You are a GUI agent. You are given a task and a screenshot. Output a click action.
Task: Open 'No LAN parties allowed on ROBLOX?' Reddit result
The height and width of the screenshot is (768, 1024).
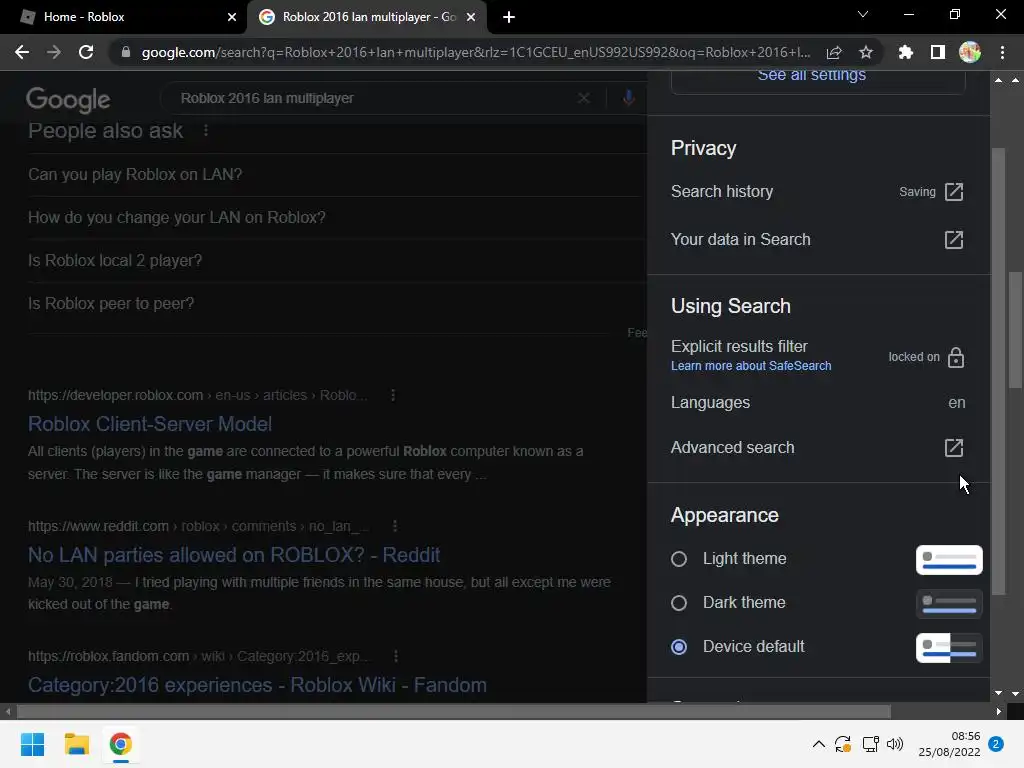tap(234, 554)
